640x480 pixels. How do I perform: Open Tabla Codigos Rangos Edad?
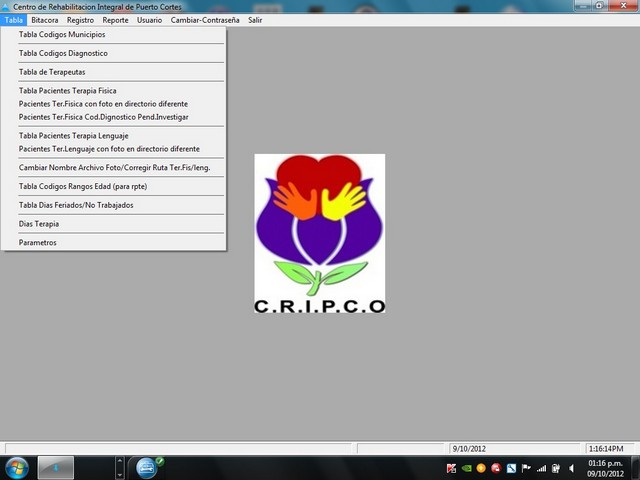click(113, 187)
